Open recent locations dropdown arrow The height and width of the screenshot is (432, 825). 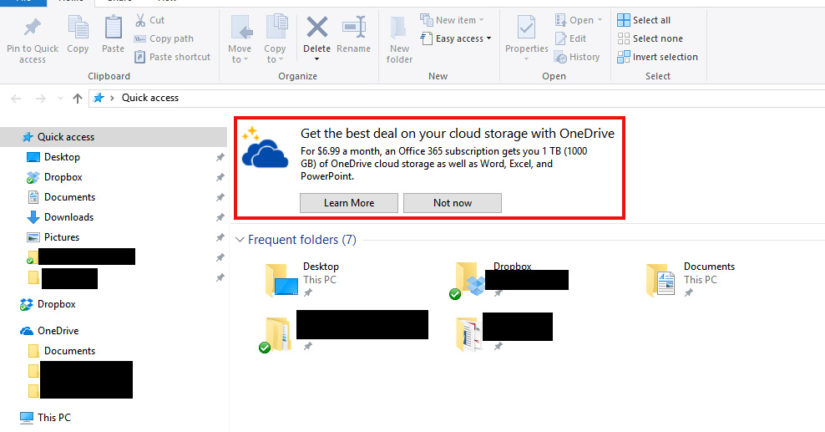pyautogui.click(x=60, y=98)
